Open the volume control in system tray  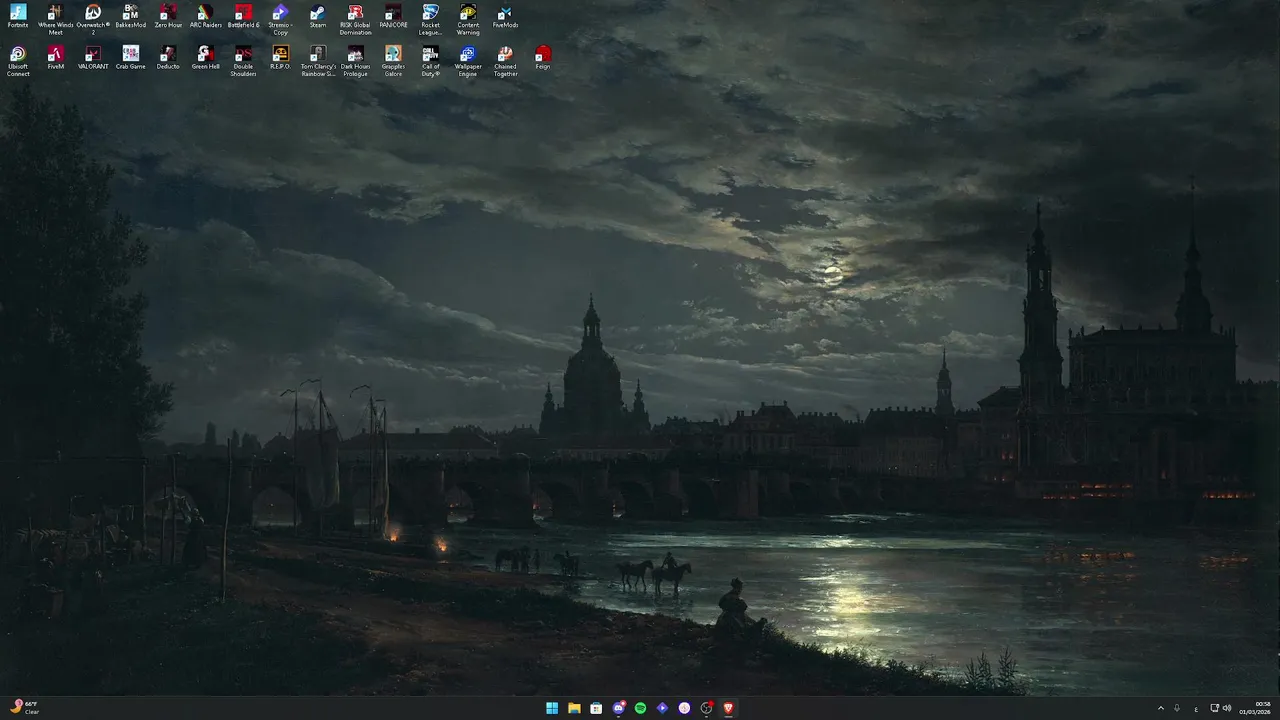coord(1227,708)
